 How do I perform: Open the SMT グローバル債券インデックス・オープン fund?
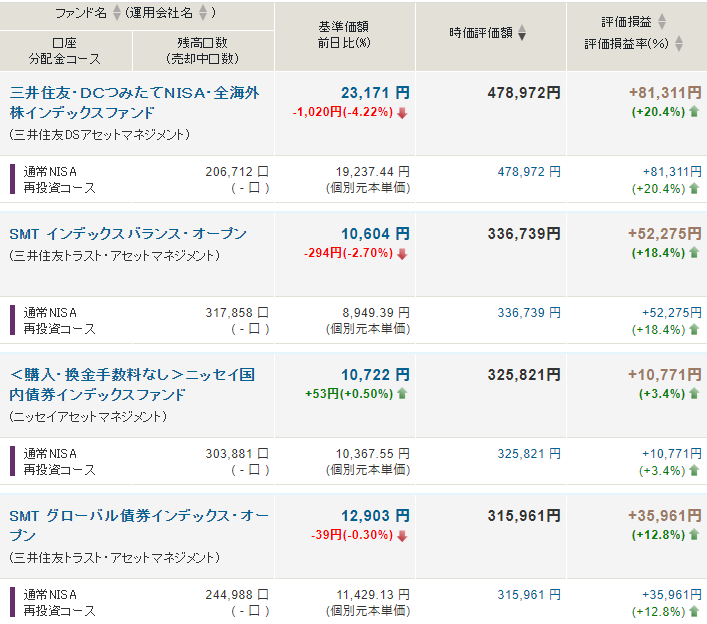point(139,526)
